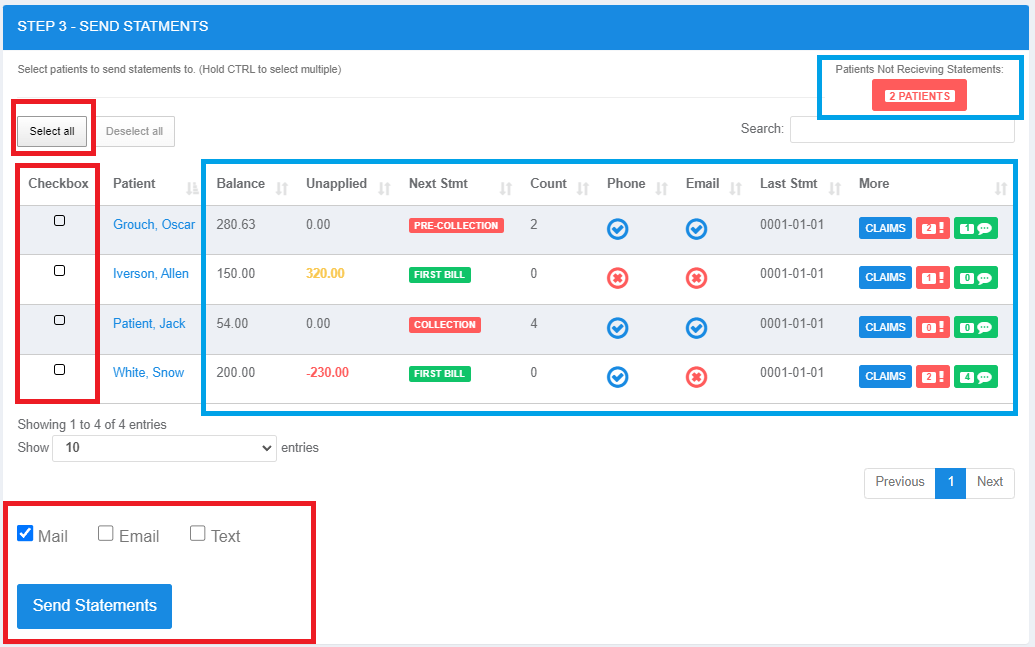Open comments badge for Grouch, Oscar
1035x647 pixels.
976,228
